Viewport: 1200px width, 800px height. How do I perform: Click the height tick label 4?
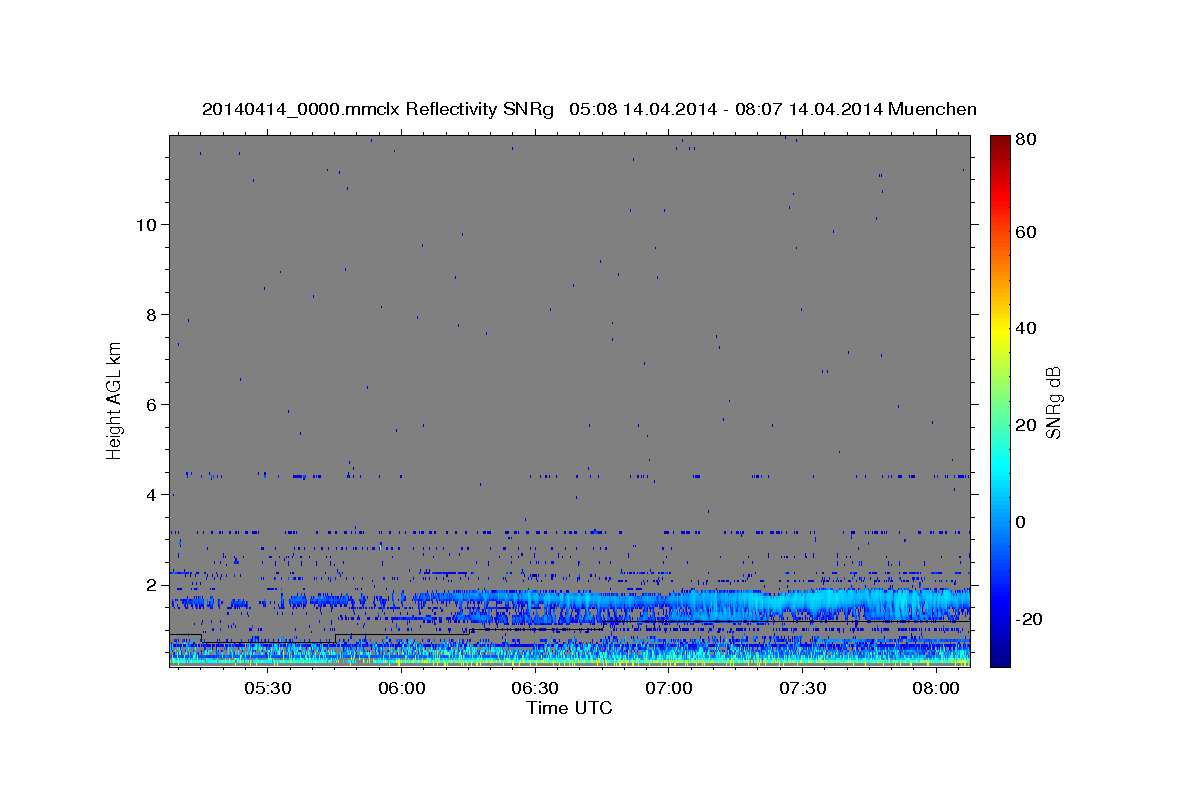(x=149, y=495)
